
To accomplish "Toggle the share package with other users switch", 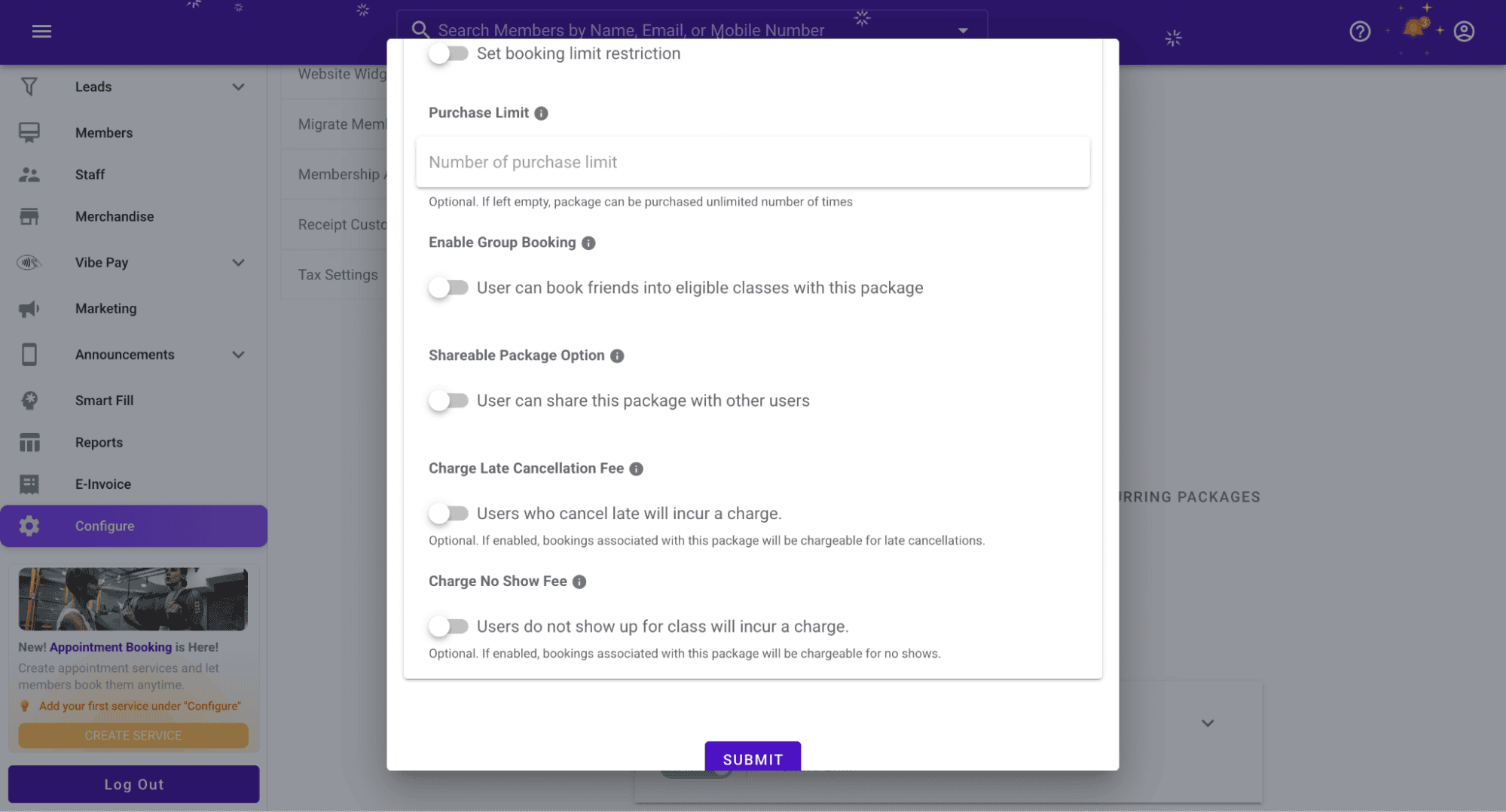I will (448, 401).
